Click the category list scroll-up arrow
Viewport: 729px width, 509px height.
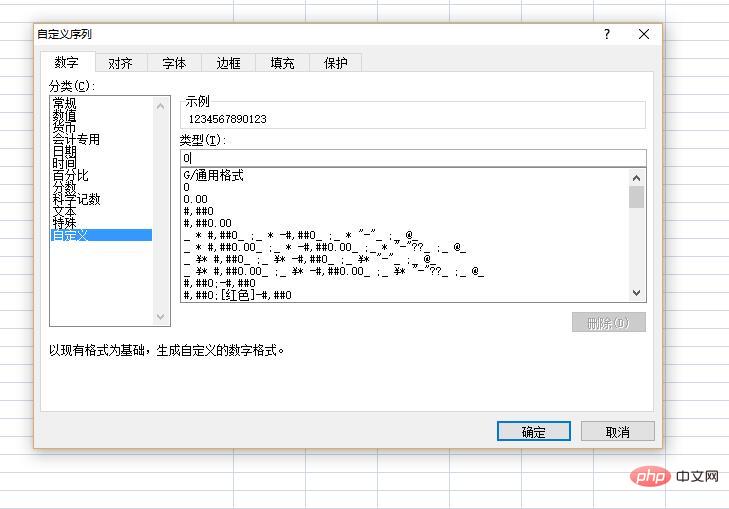point(160,106)
